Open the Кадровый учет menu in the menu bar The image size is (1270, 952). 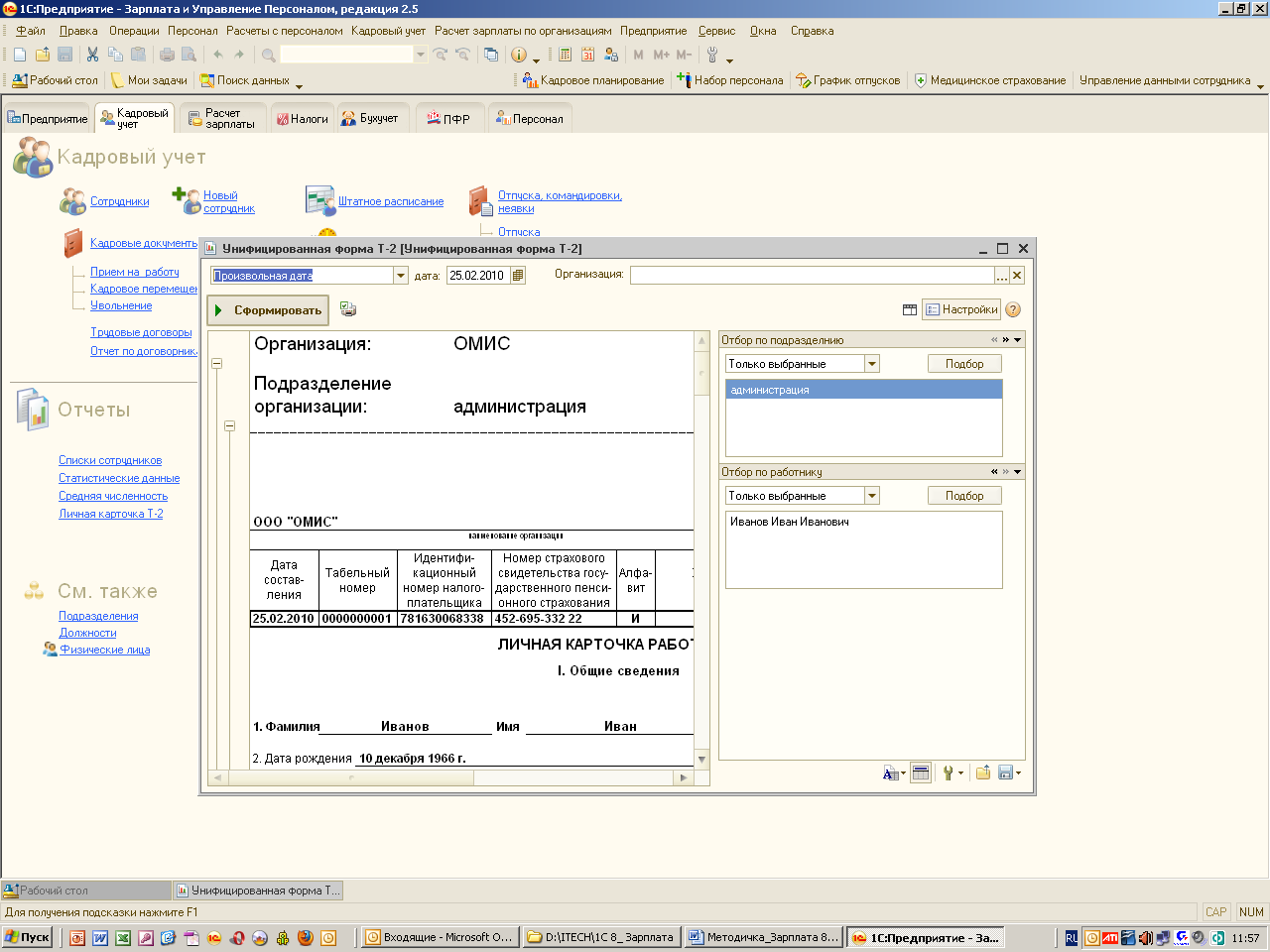[x=388, y=31]
